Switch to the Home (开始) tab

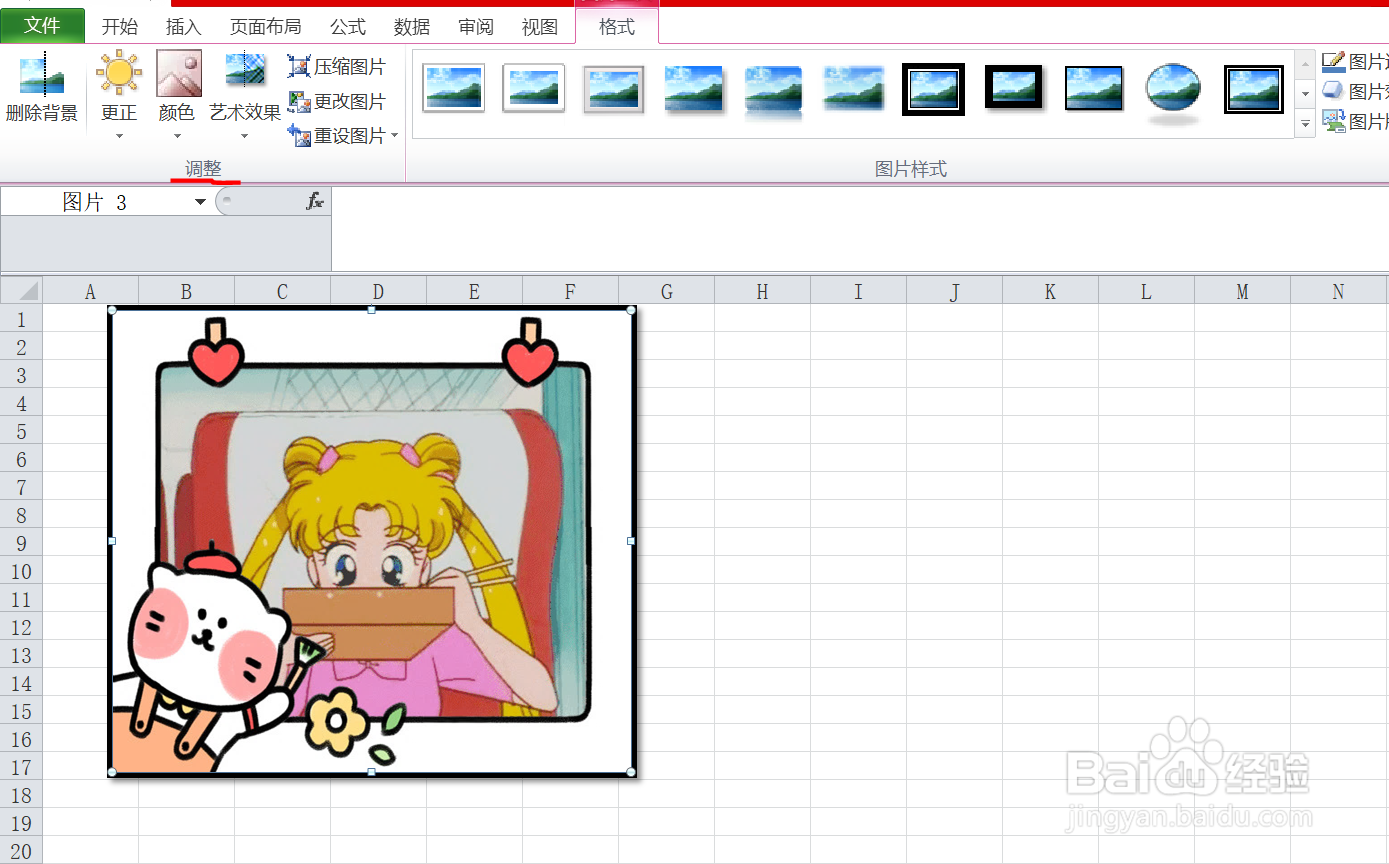click(120, 27)
